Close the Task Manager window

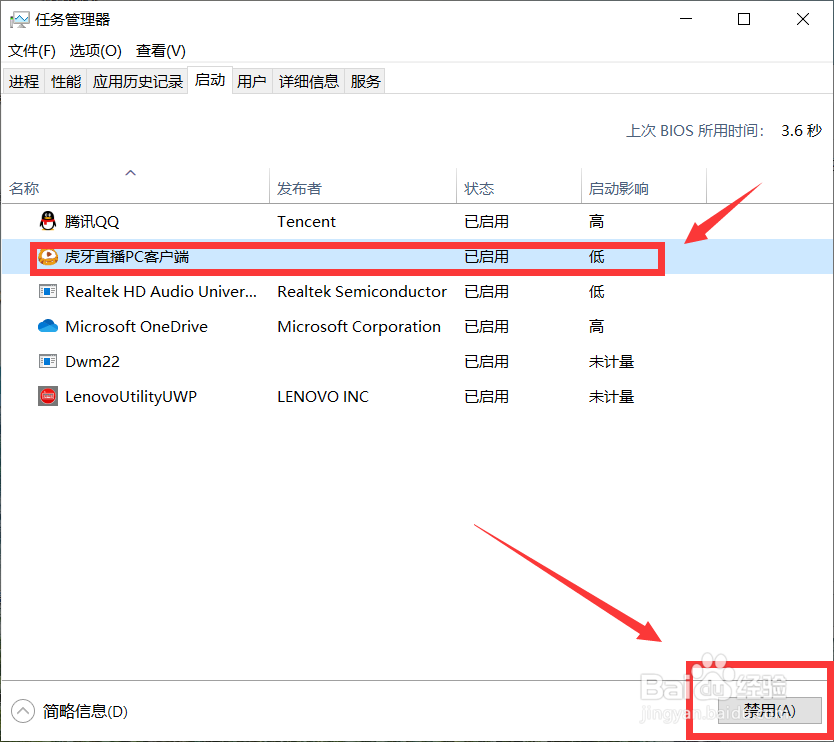click(x=803, y=19)
